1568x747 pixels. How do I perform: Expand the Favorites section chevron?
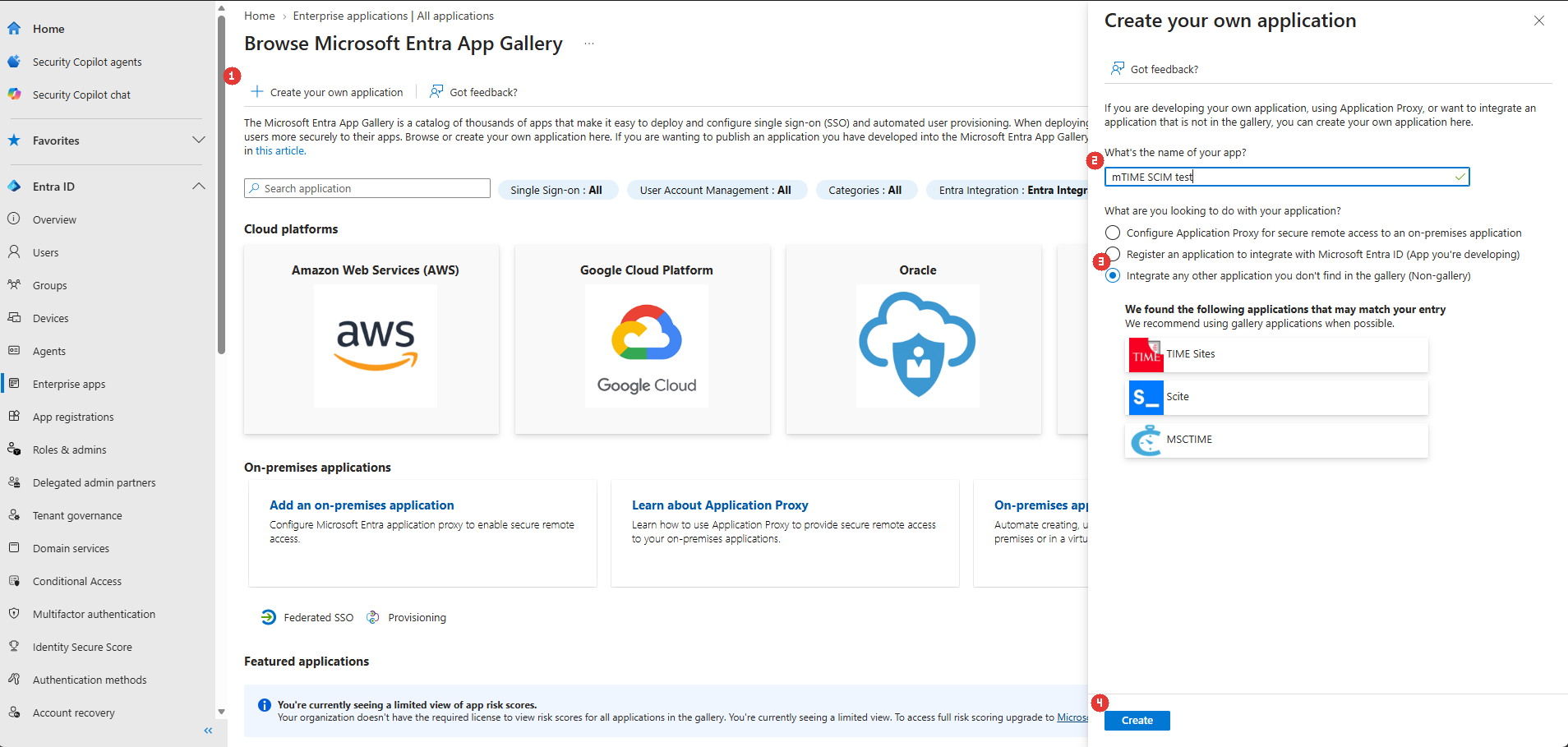[198, 141]
